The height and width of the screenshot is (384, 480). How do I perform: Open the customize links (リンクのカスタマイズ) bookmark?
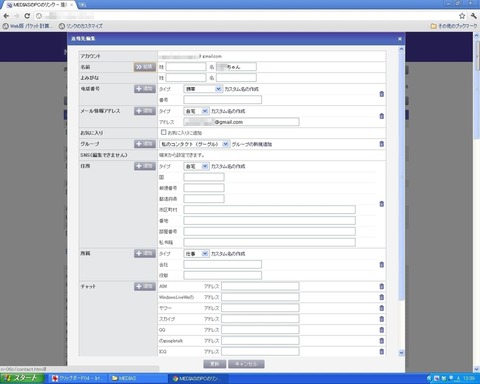pyautogui.click(x=81, y=26)
